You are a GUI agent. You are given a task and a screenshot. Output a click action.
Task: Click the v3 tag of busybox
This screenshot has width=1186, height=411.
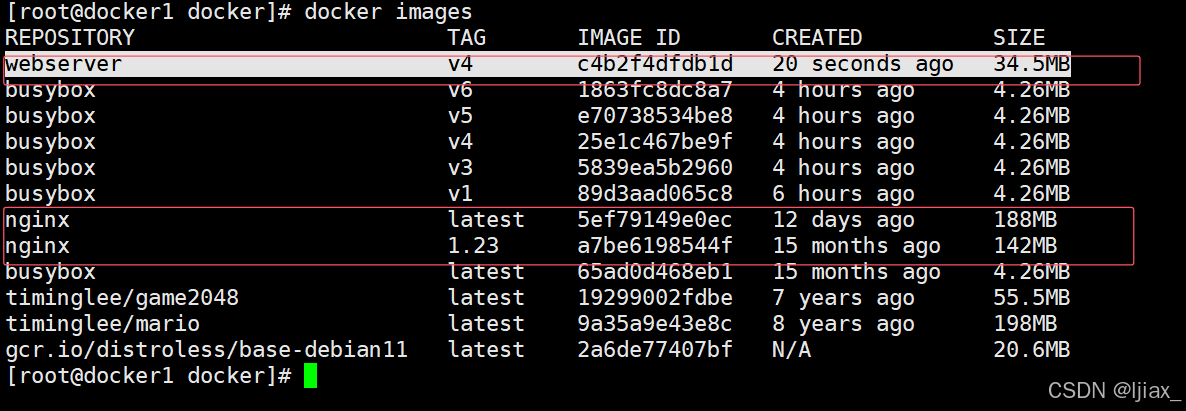point(461,167)
